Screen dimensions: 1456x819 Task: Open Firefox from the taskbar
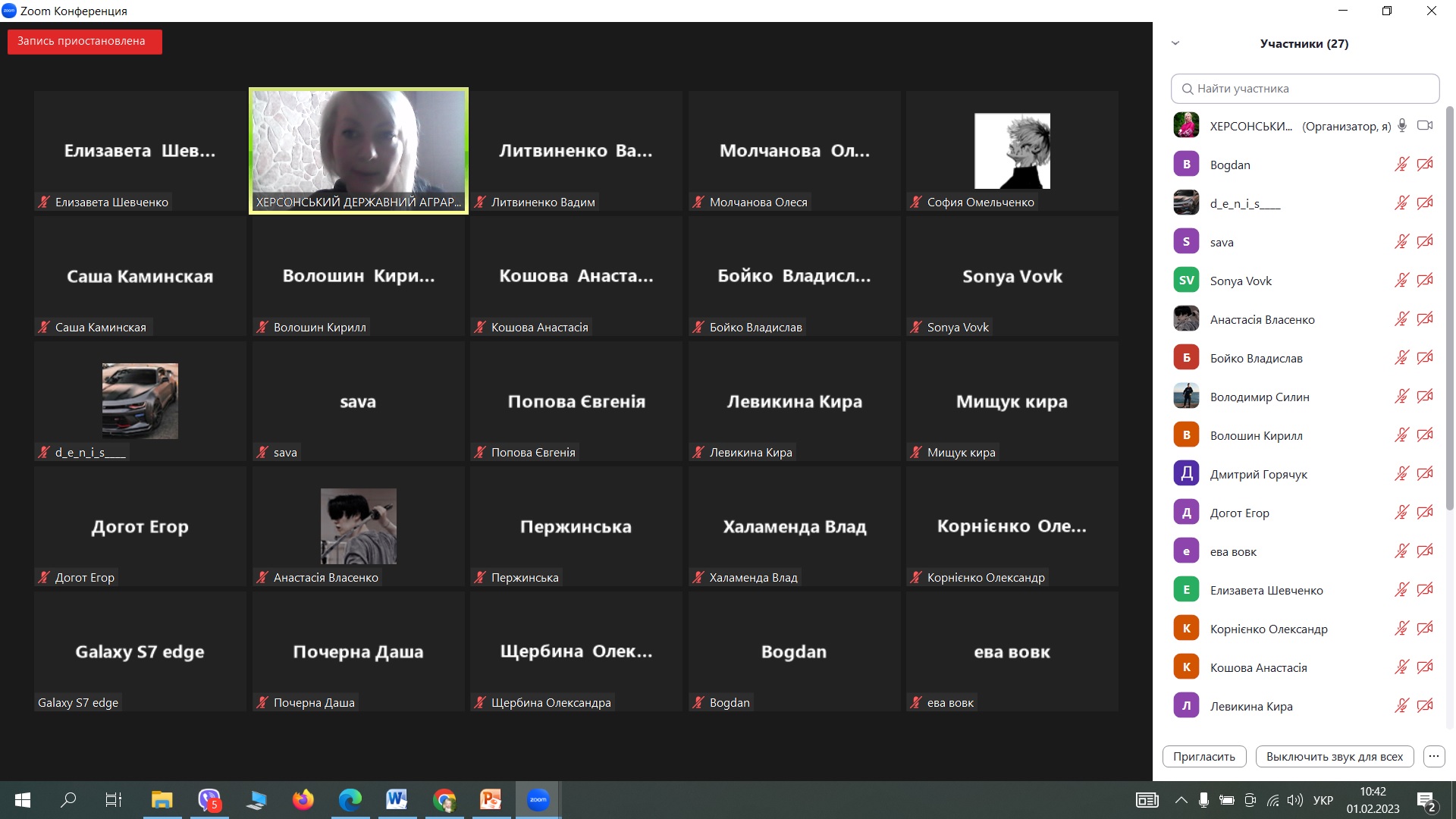tap(303, 799)
